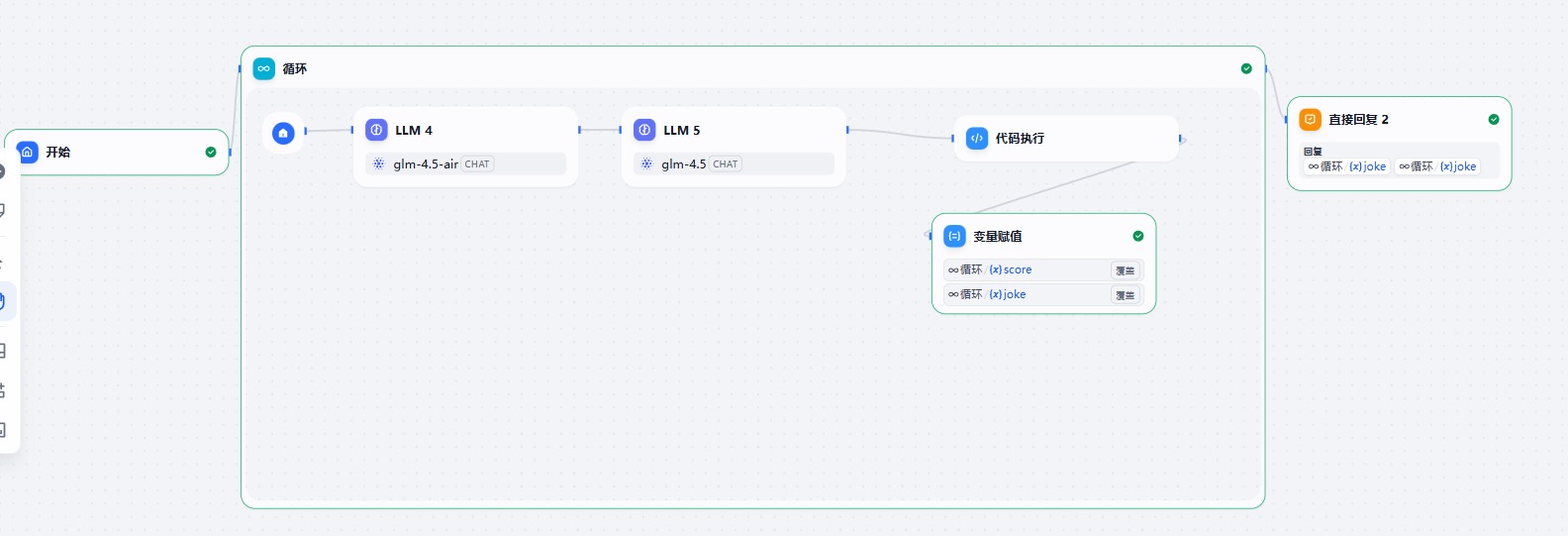Click green status check on 循环 node
The height and width of the screenshot is (536, 1568).
1246,68
